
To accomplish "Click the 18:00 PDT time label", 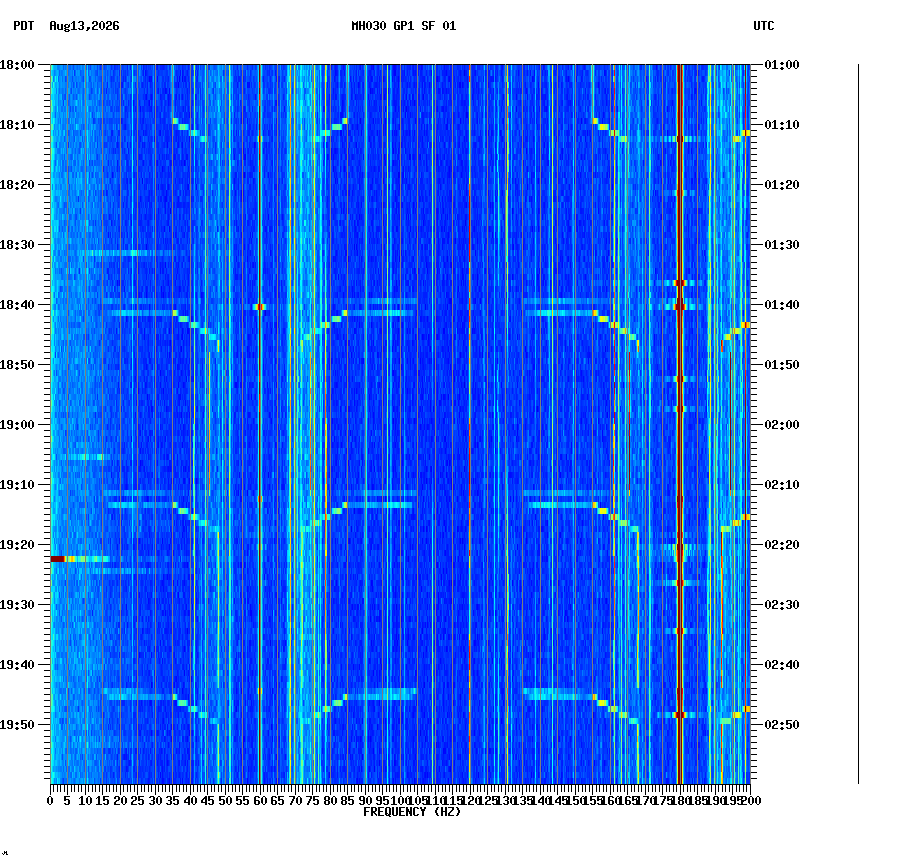I will 17,65.
